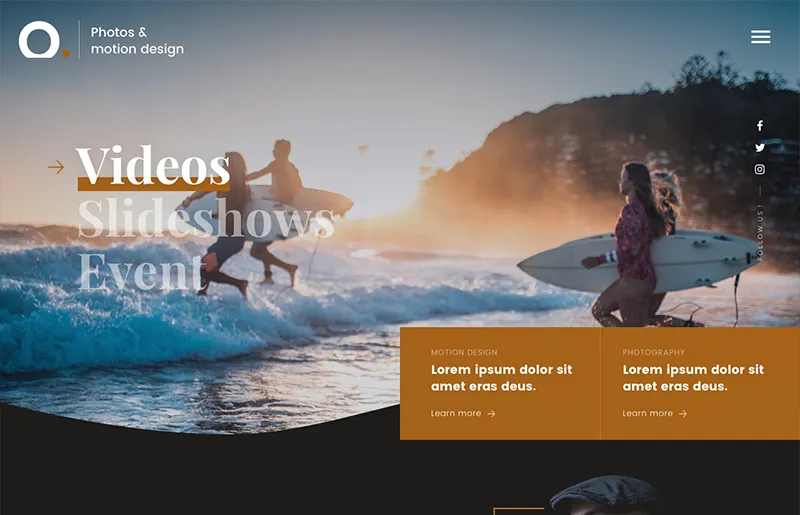Click the MOTION DESIGN category label
The width and height of the screenshot is (800, 515).
pyautogui.click(x=464, y=353)
